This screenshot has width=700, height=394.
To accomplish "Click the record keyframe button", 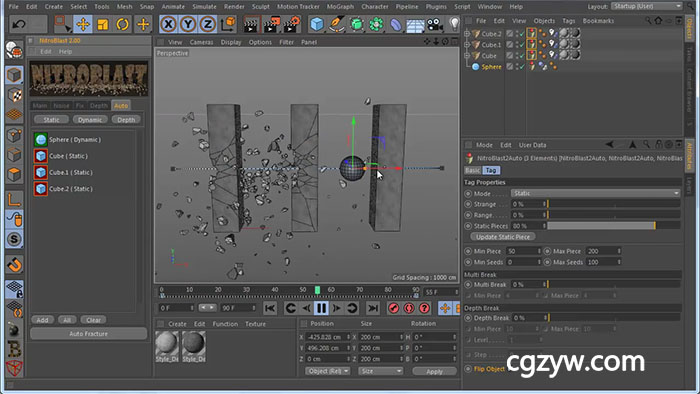I will pos(393,308).
